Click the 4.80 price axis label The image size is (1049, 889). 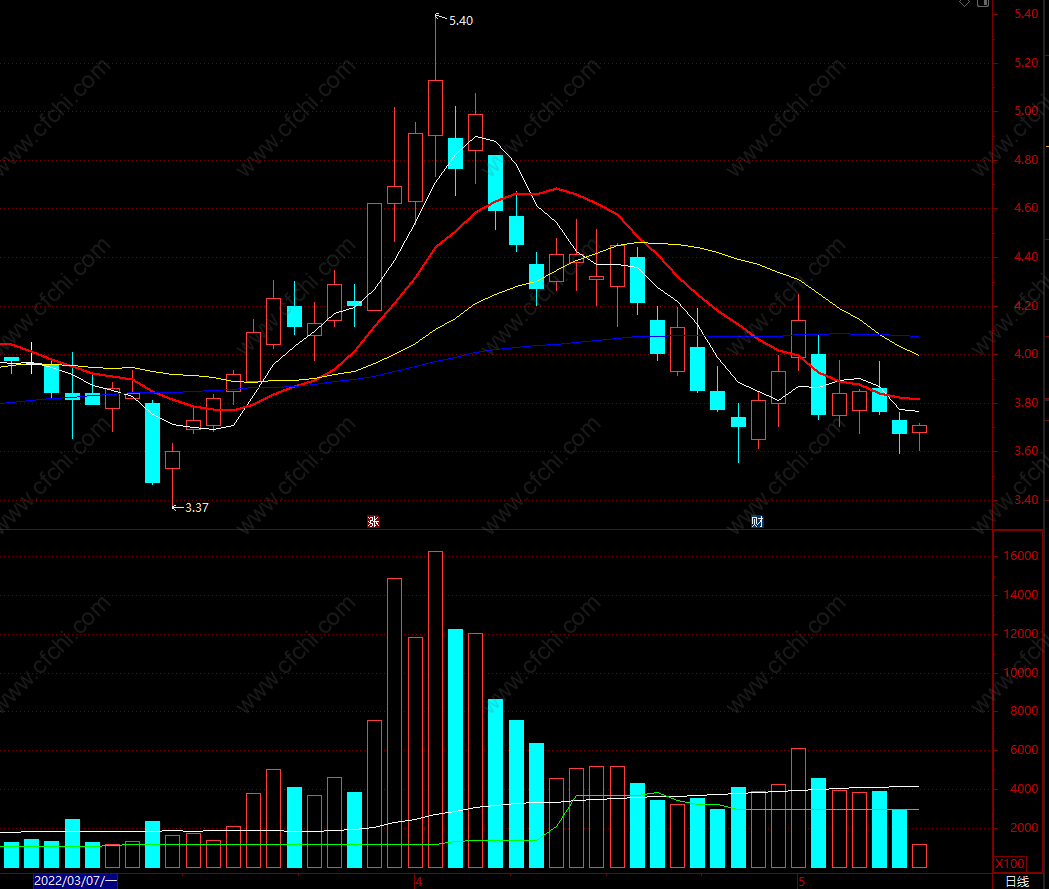pyautogui.click(x=1026, y=160)
